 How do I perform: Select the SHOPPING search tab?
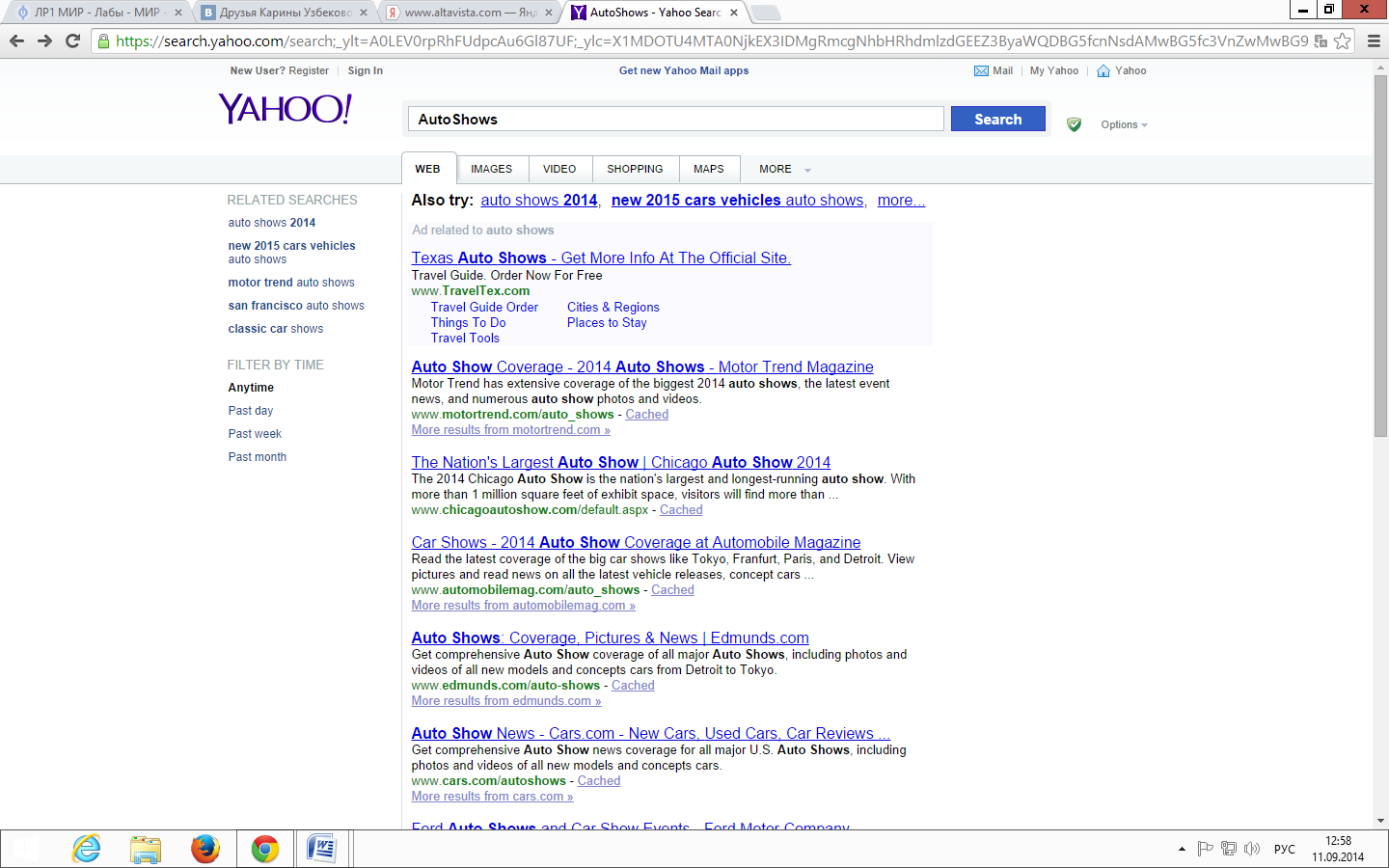click(635, 169)
